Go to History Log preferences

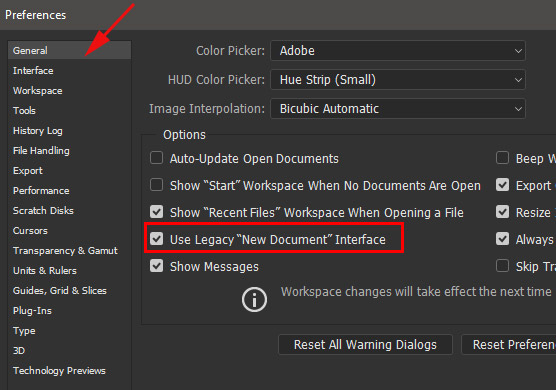pos(38,131)
